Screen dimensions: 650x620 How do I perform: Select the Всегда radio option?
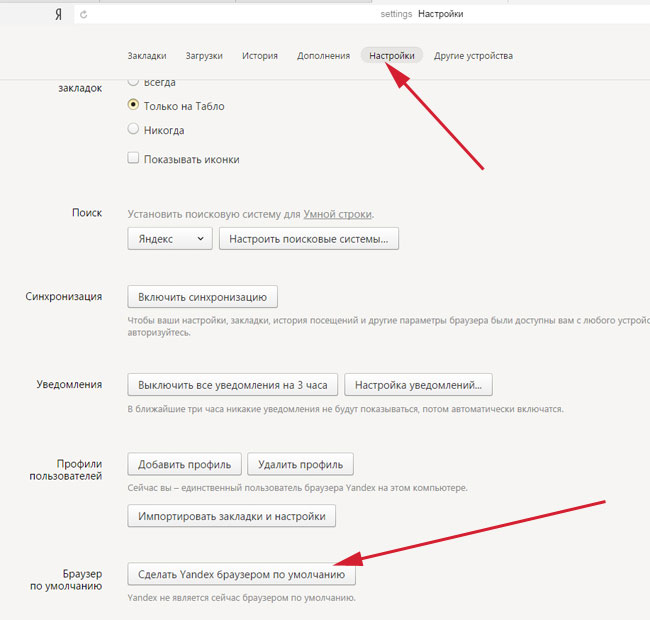134,83
